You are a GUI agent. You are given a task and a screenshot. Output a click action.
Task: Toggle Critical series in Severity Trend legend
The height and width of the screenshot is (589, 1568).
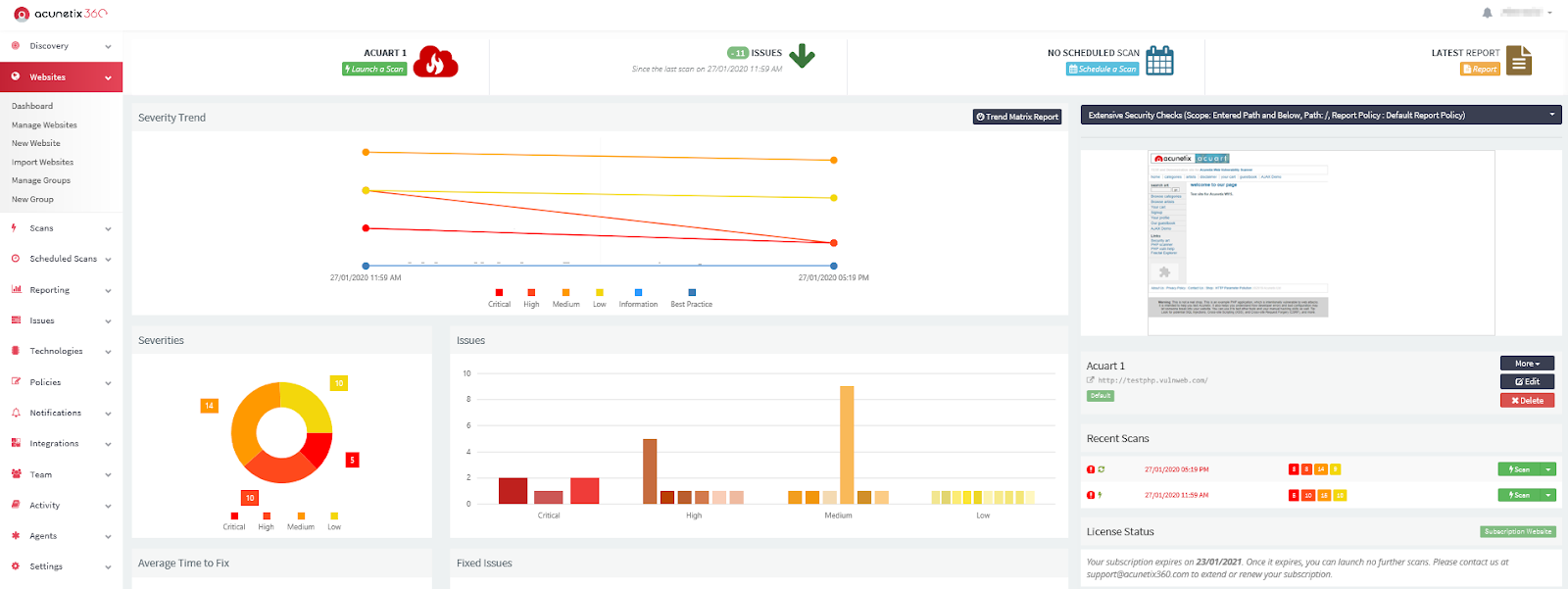(499, 298)
